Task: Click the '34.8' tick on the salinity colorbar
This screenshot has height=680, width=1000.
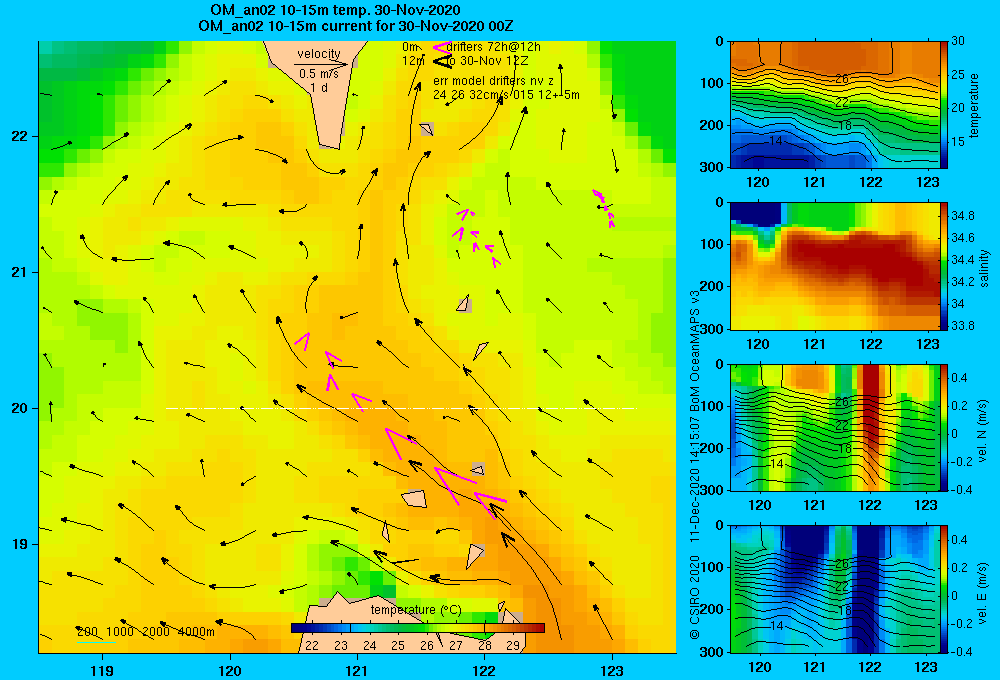Action: [962, 216]
